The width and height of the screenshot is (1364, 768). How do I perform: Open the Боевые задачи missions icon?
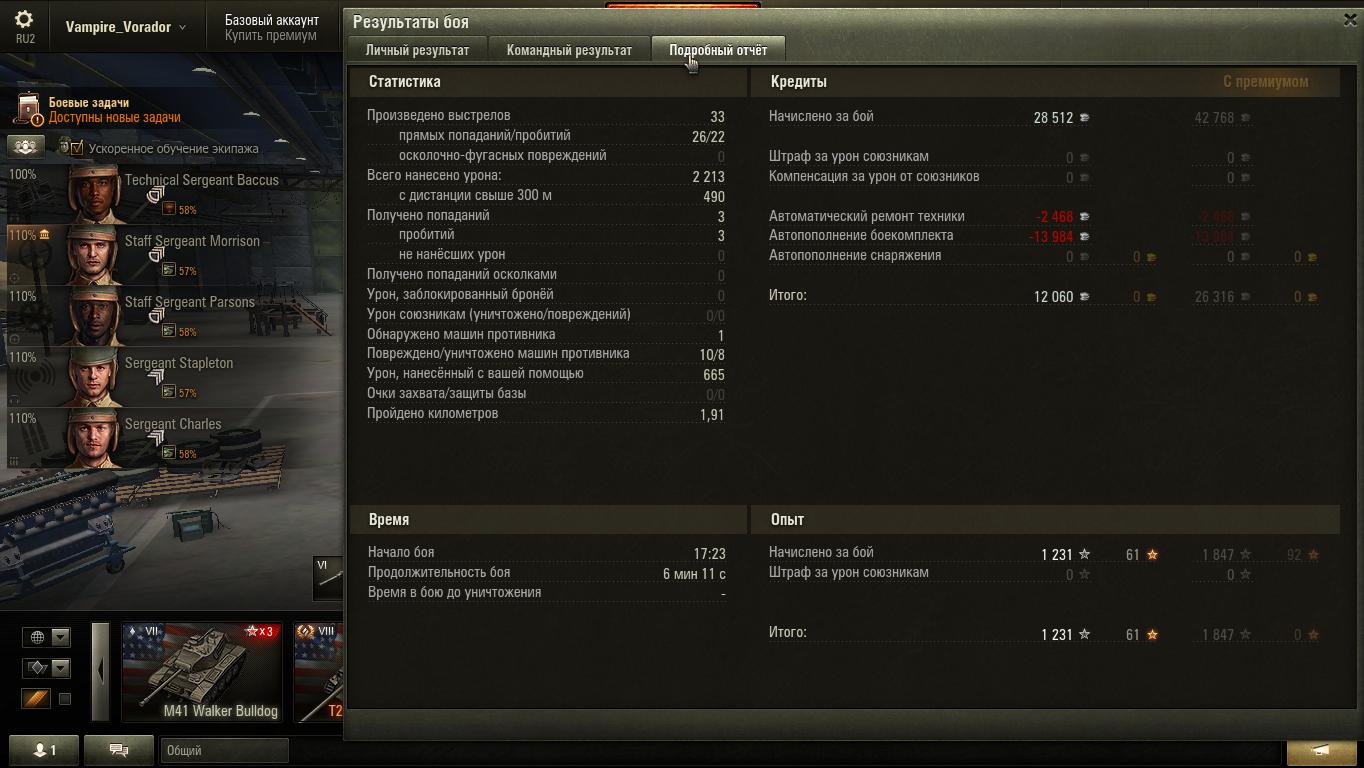[29, 109]
